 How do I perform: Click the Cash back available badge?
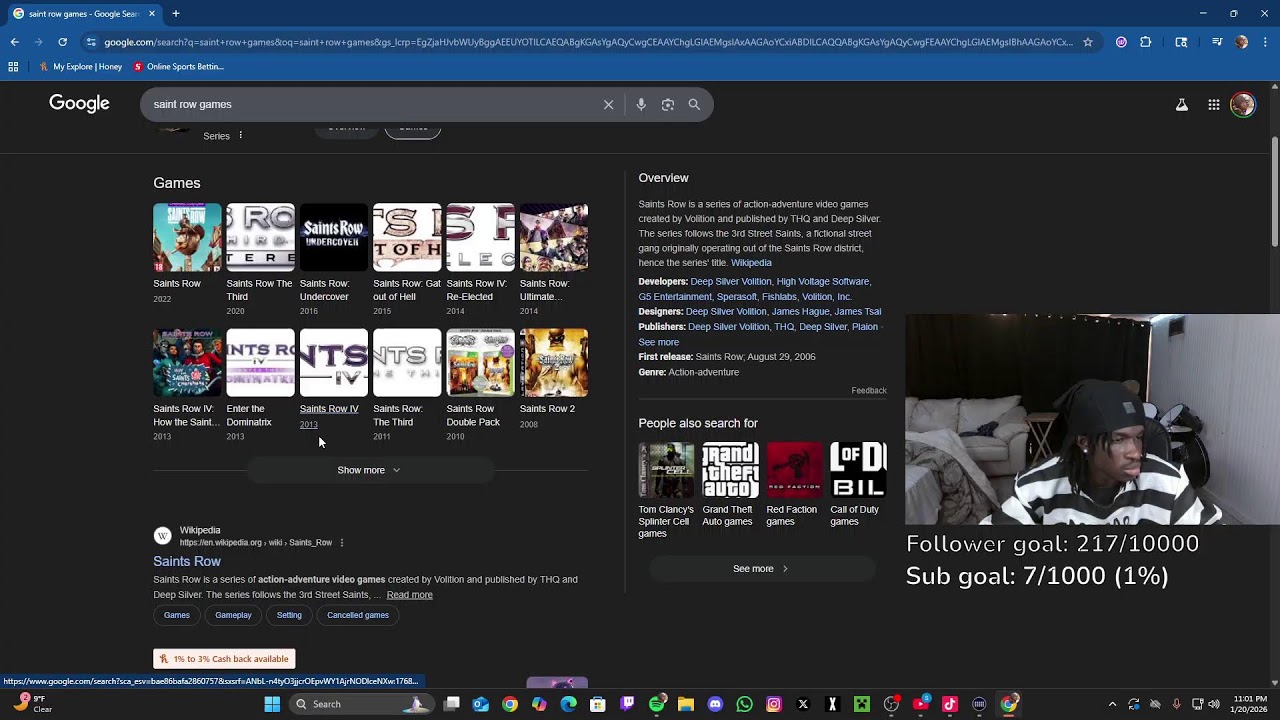click(x=224, y=659)
